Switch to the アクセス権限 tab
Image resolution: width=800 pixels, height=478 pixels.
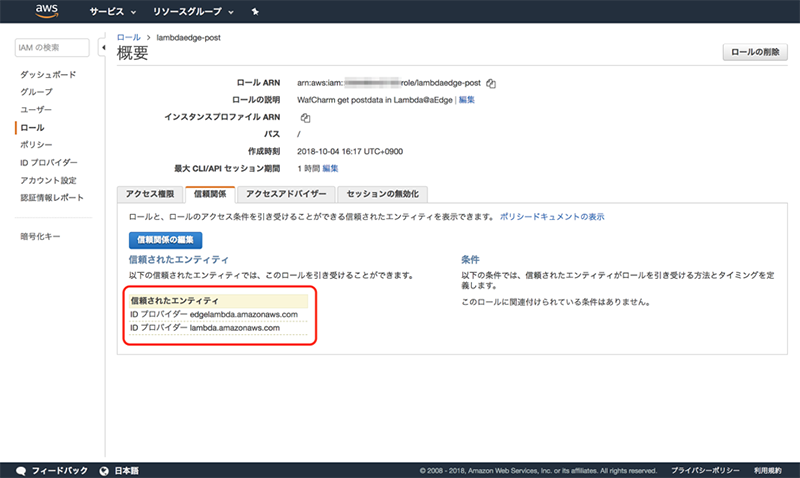pos(151,194)
